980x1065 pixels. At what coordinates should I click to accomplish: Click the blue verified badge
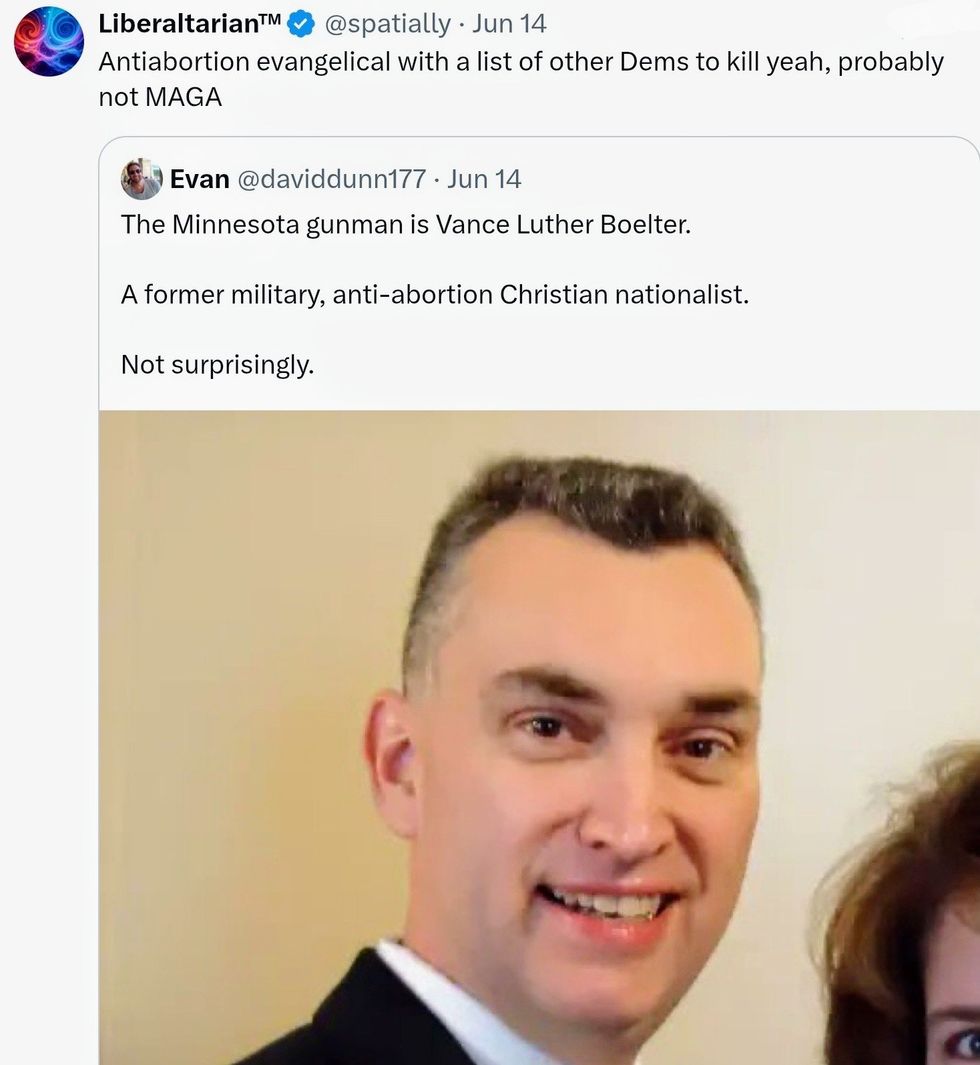[x=301, y=24]
